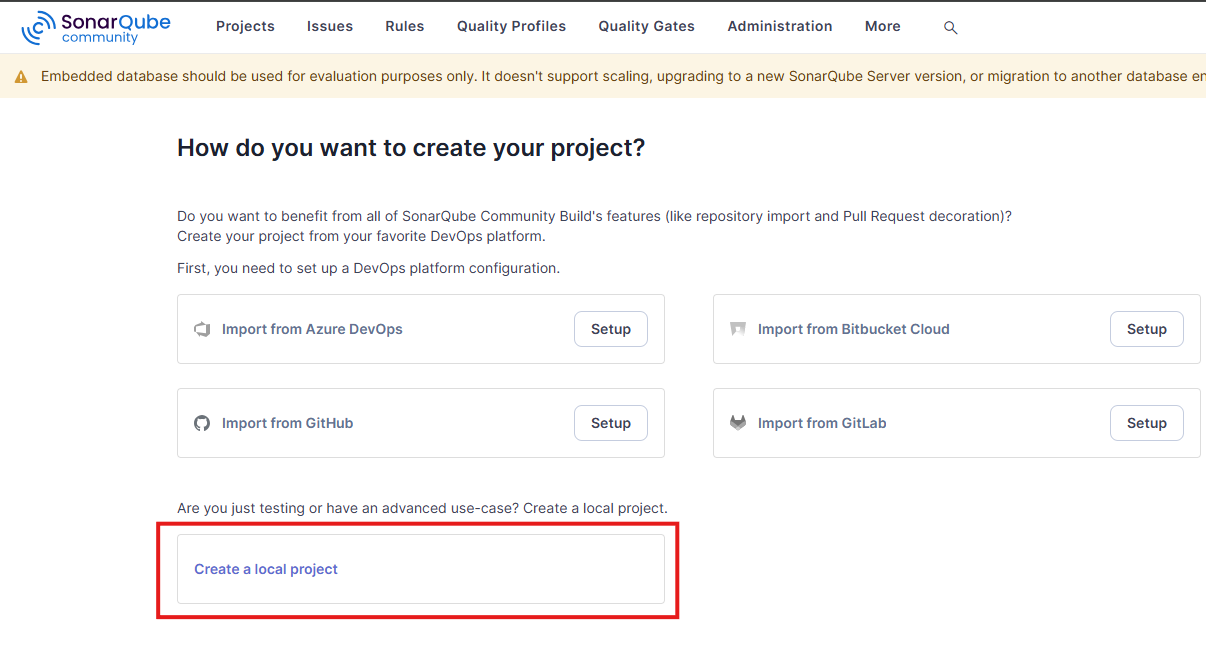Go to the Issues page
Viewport: 1206px width, 645px height.
point(330,27)
